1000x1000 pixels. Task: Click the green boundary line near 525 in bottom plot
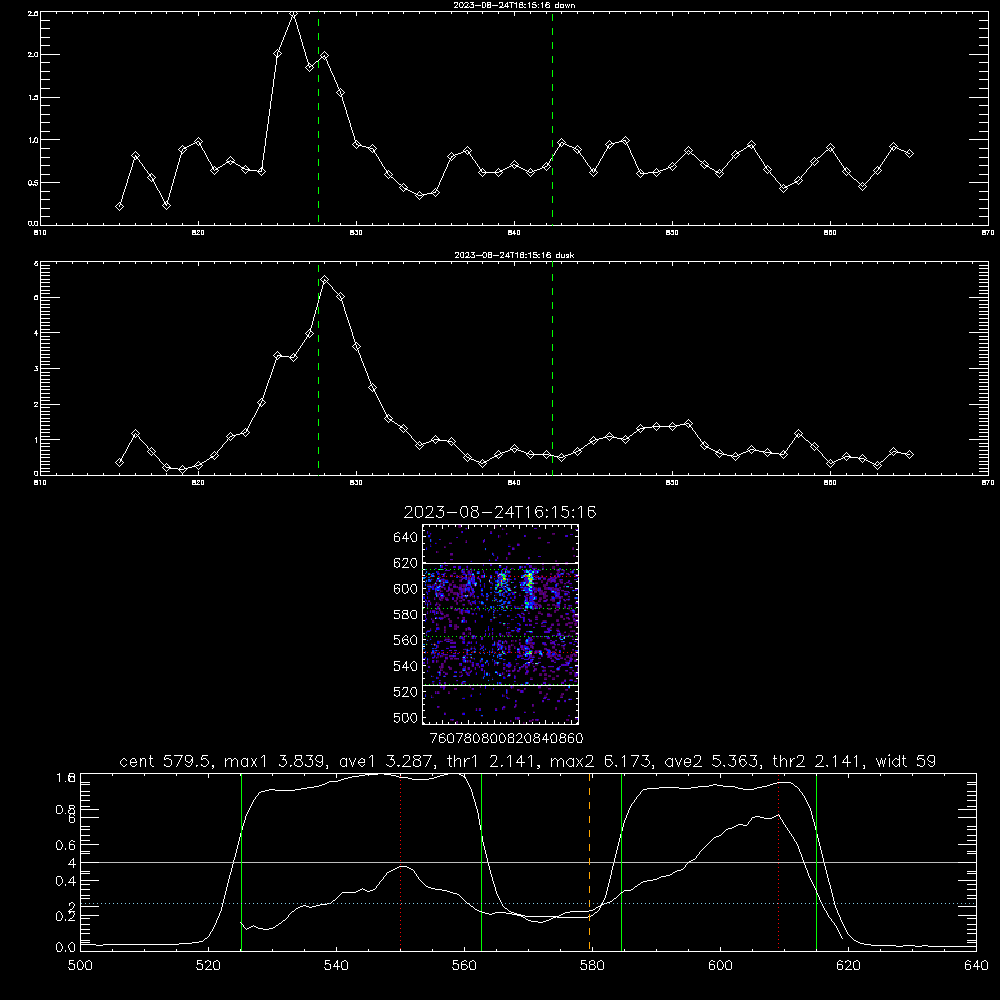click(x=242, y=861)
